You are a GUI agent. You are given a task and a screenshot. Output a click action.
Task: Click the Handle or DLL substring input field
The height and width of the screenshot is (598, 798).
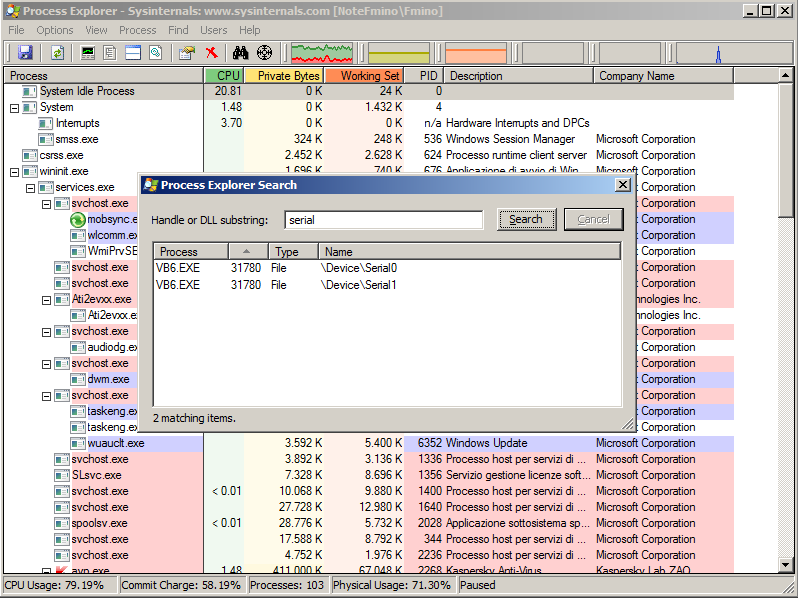click(x=384, y=220)
